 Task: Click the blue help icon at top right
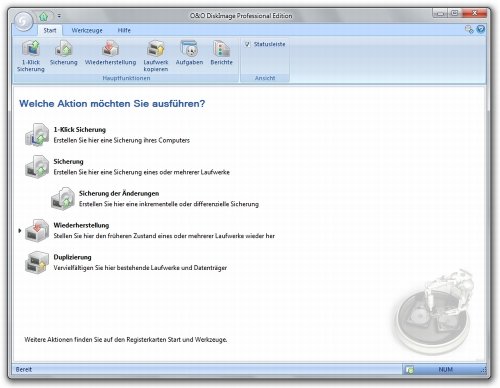point(480,29)
